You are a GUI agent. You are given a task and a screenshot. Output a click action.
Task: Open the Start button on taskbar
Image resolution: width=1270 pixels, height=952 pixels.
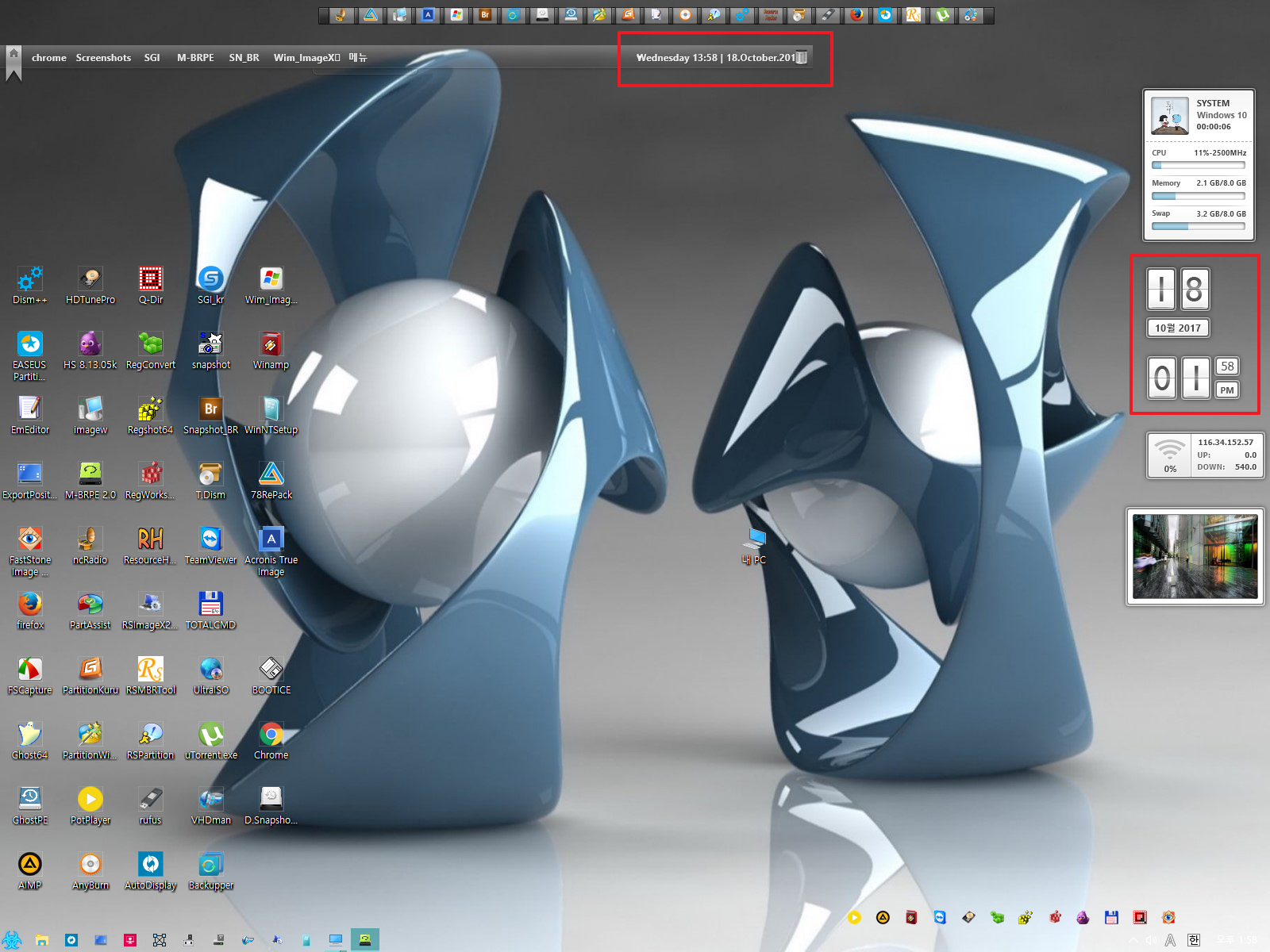pyautogui.click(x=12, y=940)
